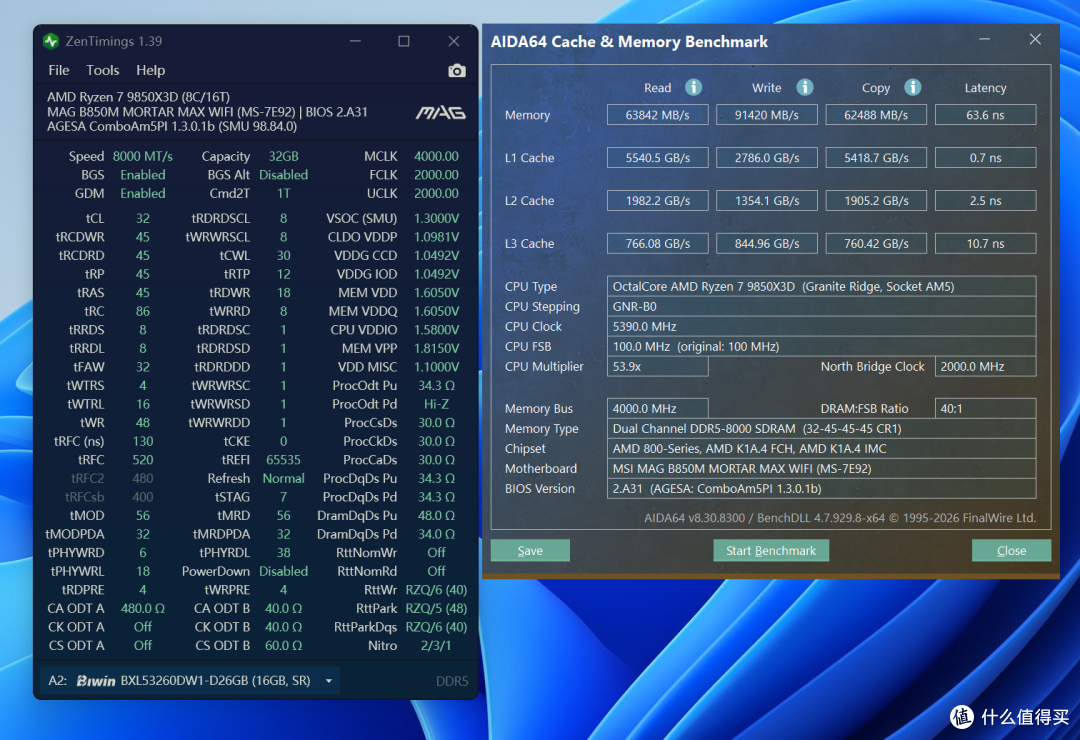Screen dimensions: 1080x740
Task: Click the North Bridge Clock value 2000.0 MHz
Action: 986,367
